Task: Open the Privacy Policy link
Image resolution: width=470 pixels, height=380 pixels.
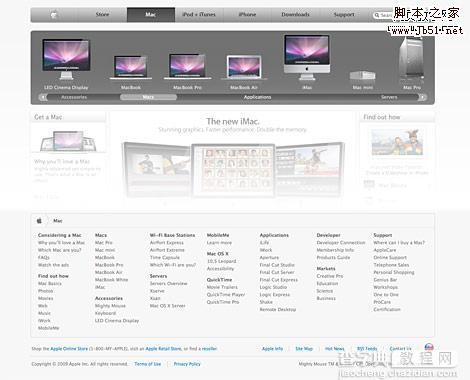Action: point(187,364)
